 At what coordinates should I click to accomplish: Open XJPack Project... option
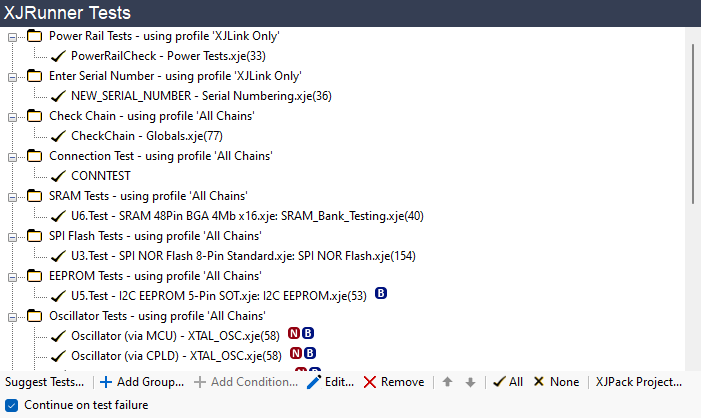(x=639, y=382)
